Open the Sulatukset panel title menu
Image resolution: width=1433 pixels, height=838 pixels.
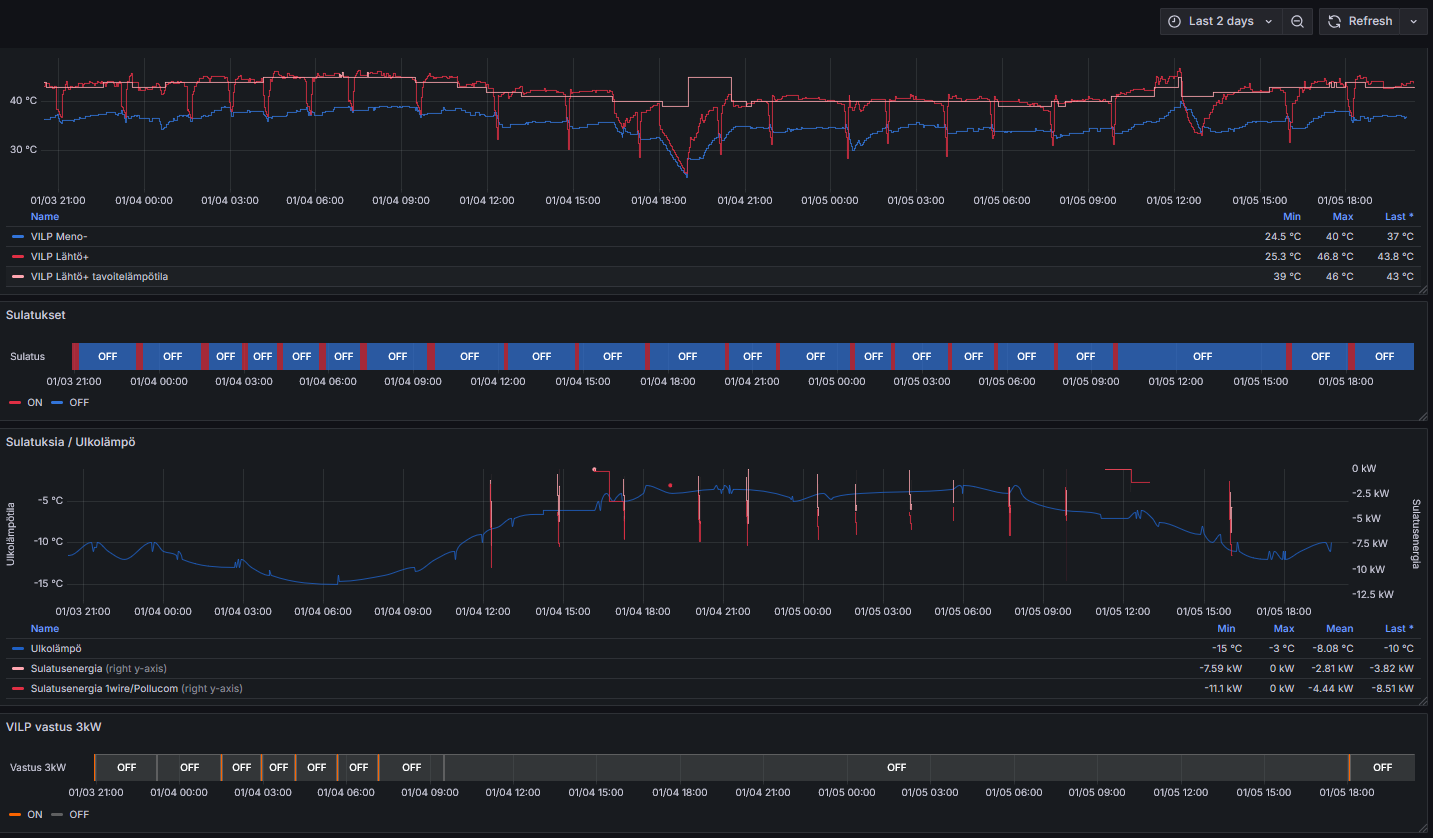(x=36, y=315)
